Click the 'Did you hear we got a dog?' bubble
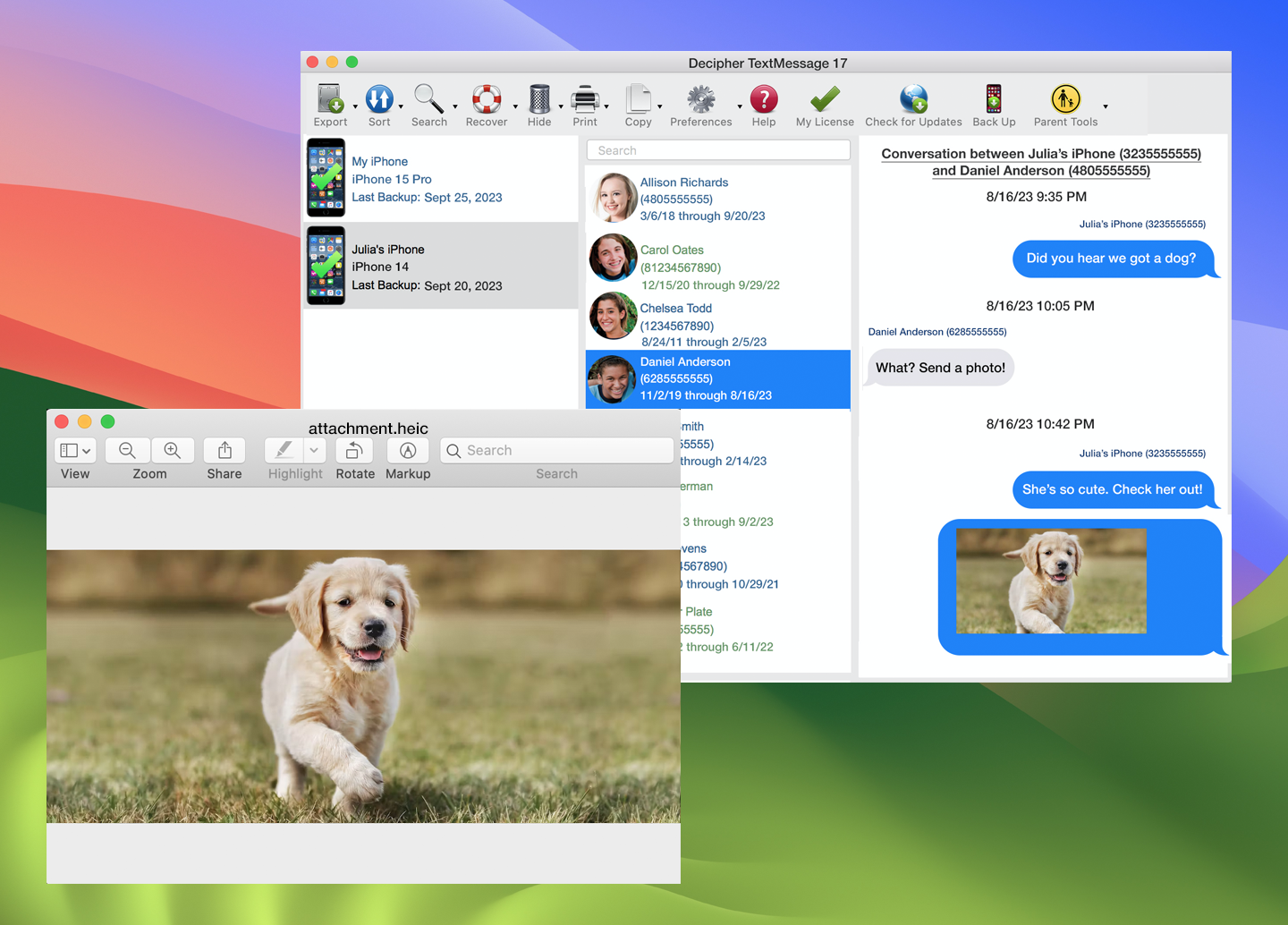Screen dimensions: 1288x925 (x=1114, y=259)
